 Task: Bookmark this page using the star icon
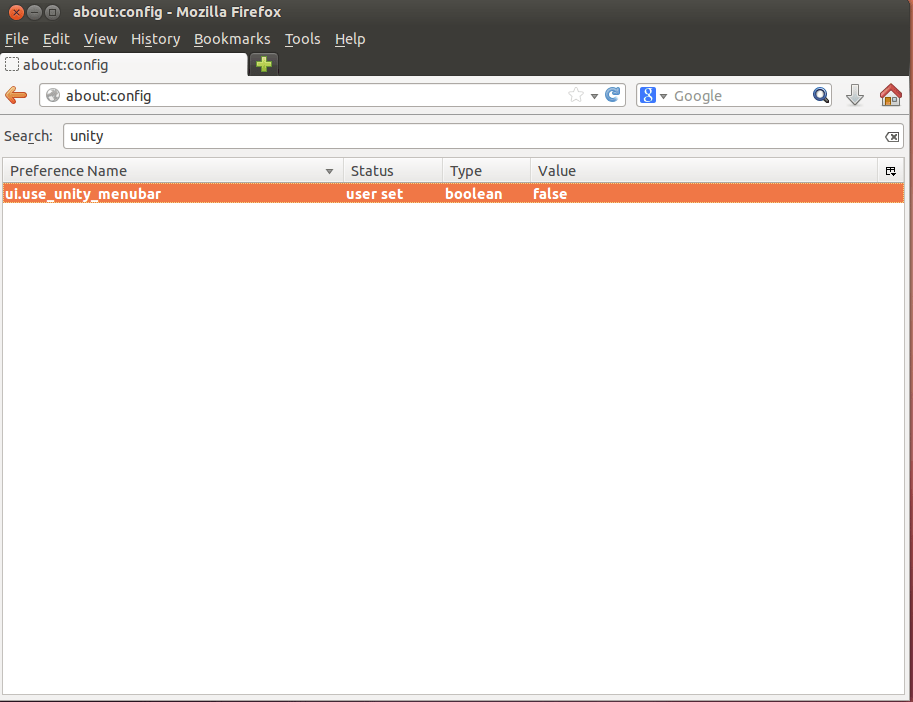[575, 95]
